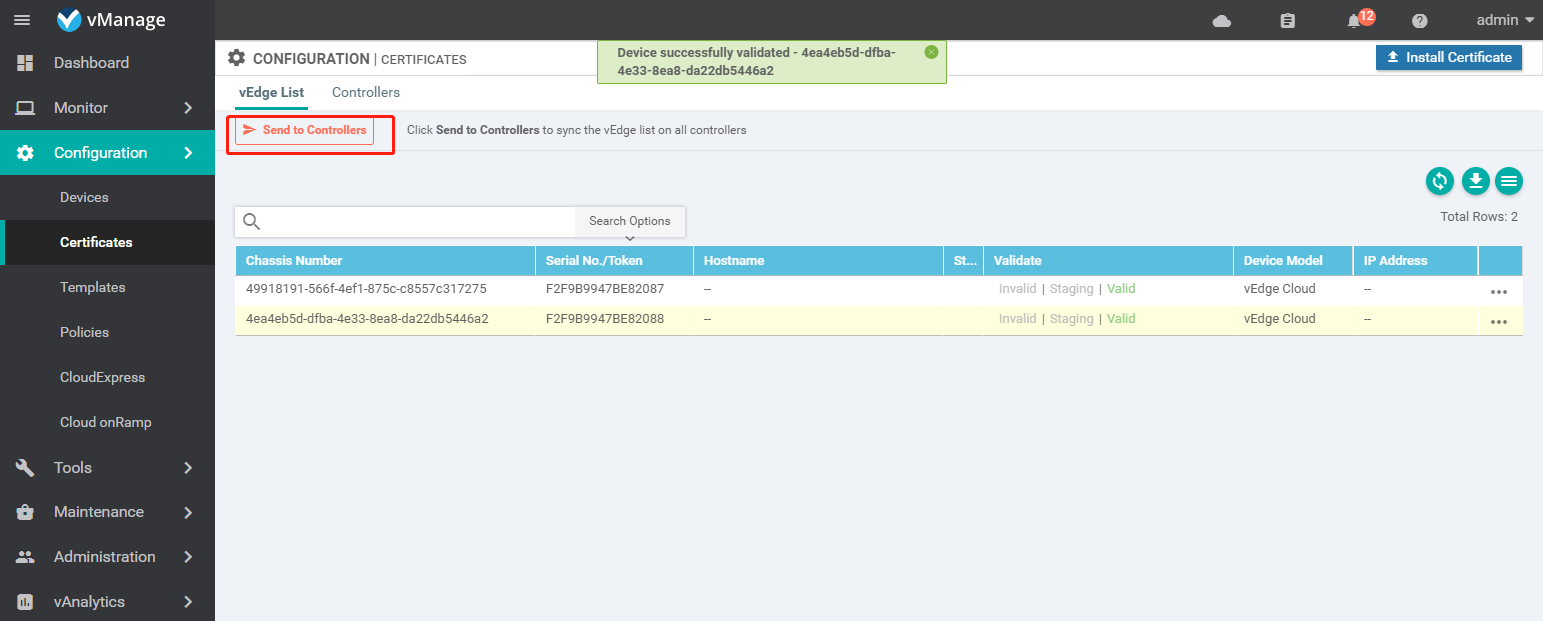The image size is (1543, 621).
Task: Open more actions for row F2F9B9947BE82088
Action: tap(1498, 322)
